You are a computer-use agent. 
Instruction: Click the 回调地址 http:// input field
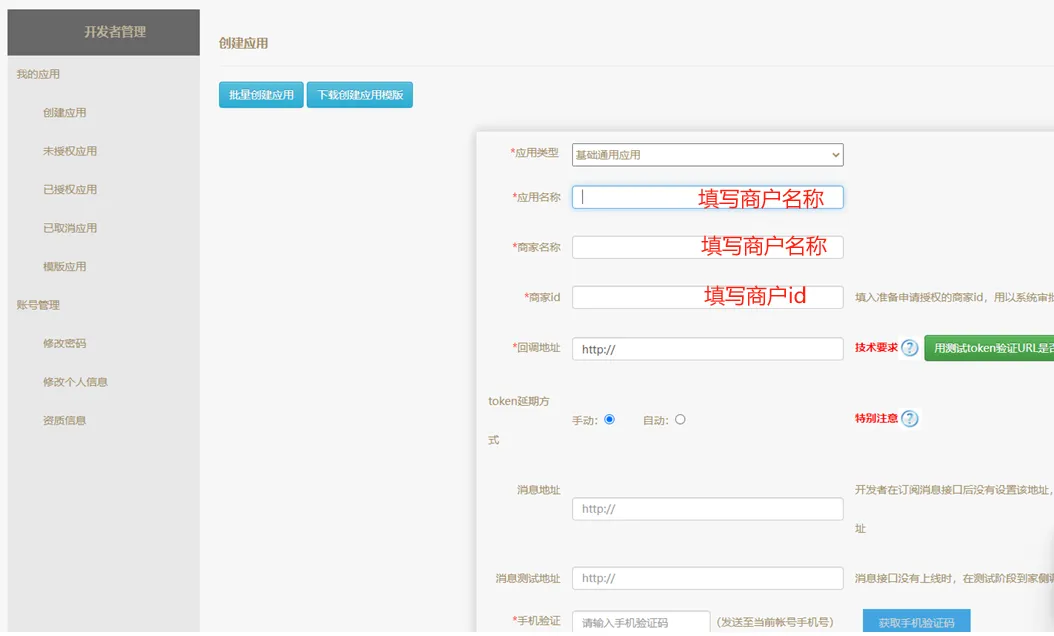[707, 348]
